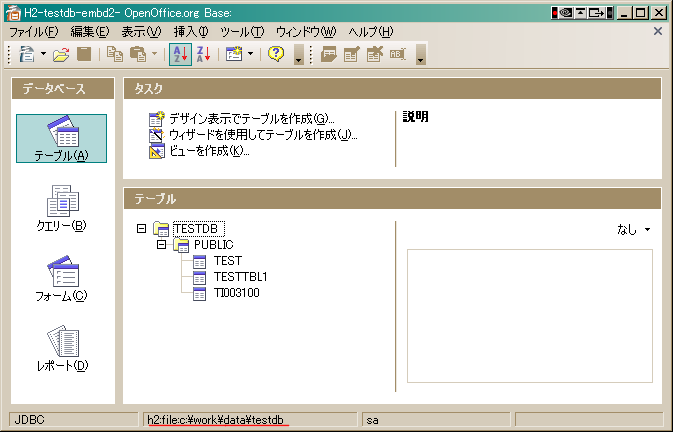Viewport: 673px width, 432px height.
Task: Open the 挿入(I) menu
Action: (191, 32)
